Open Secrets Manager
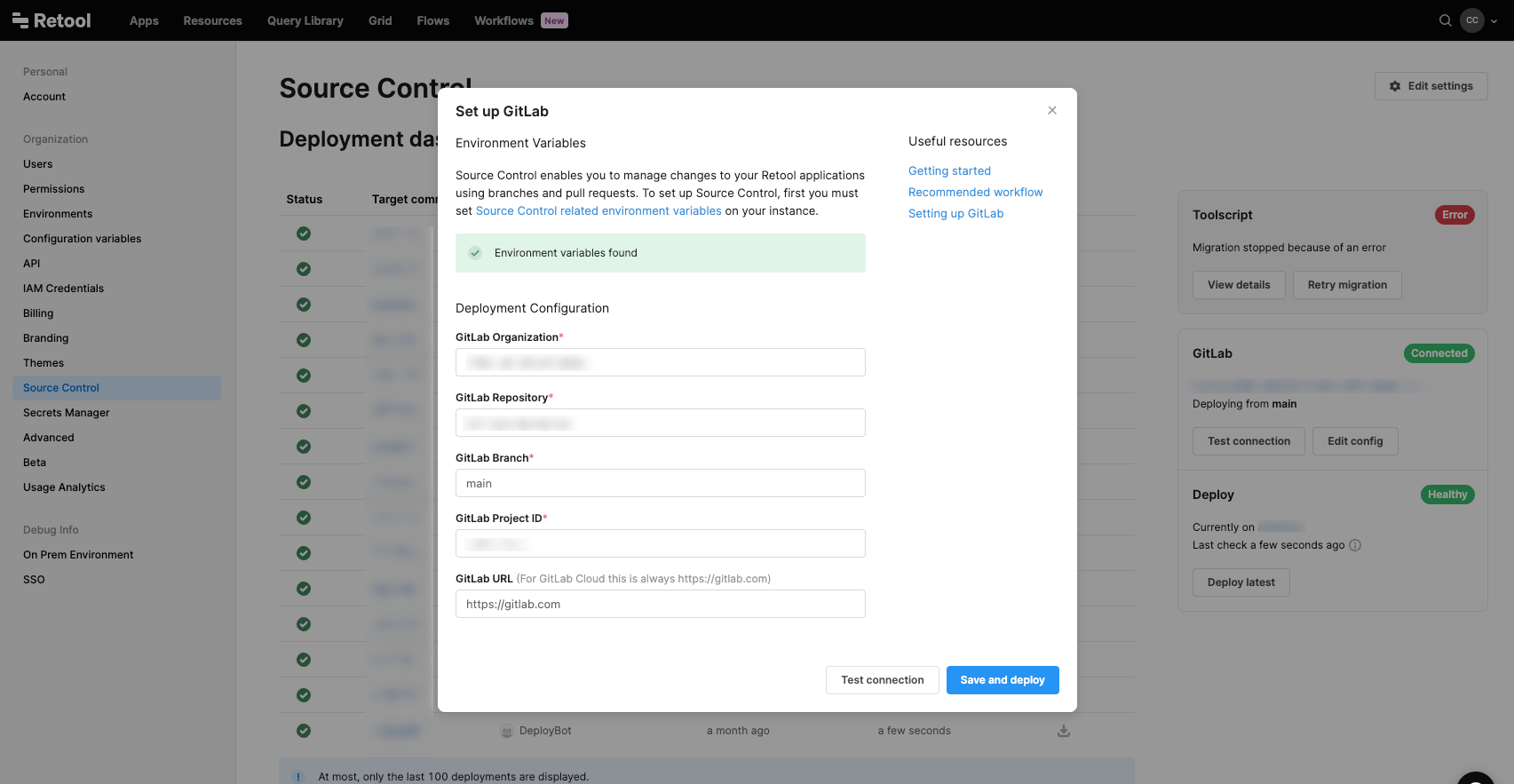The image size is (1514, 784). [x=67, y=413]
